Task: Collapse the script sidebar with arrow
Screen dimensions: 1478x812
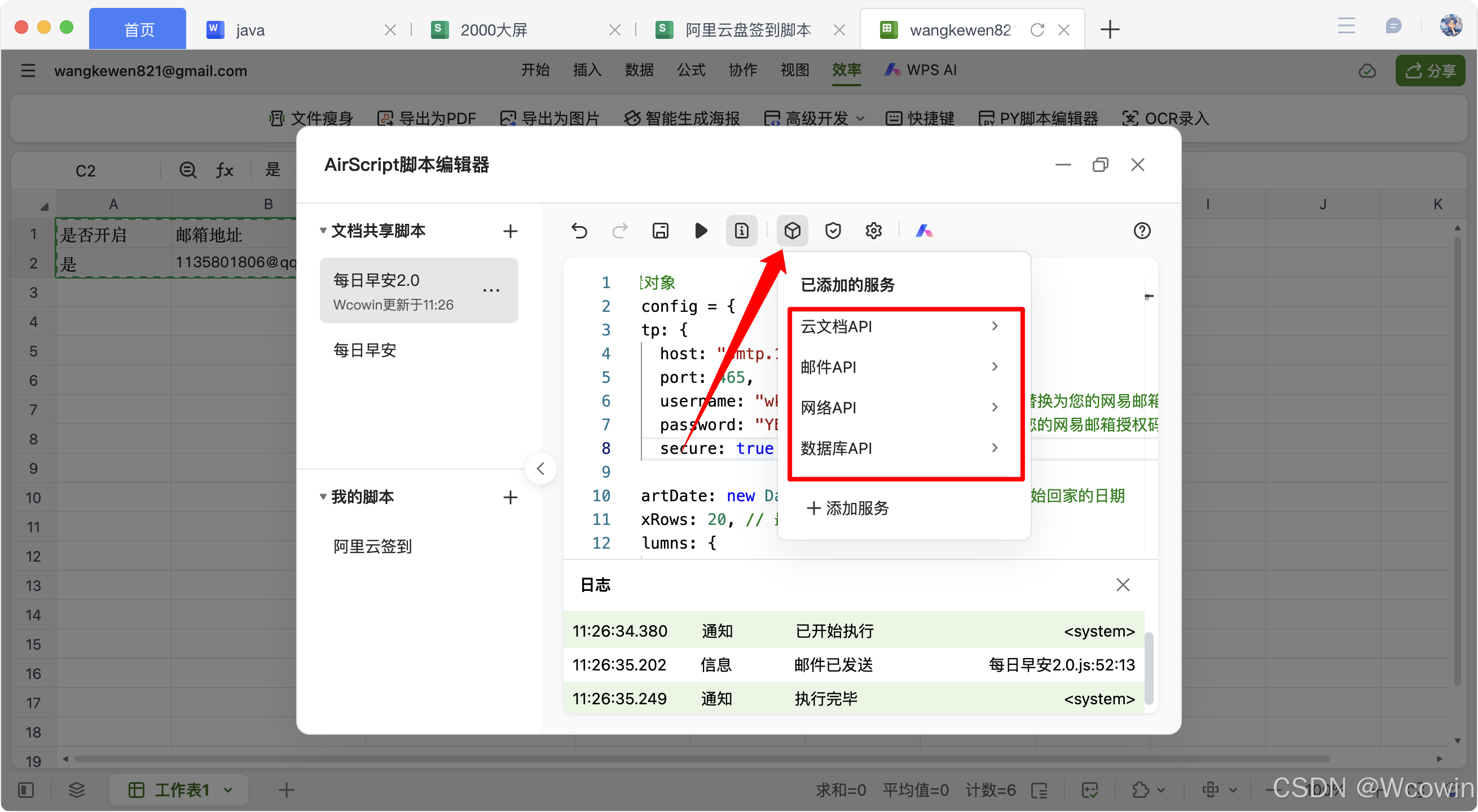Action: point(540,469)
